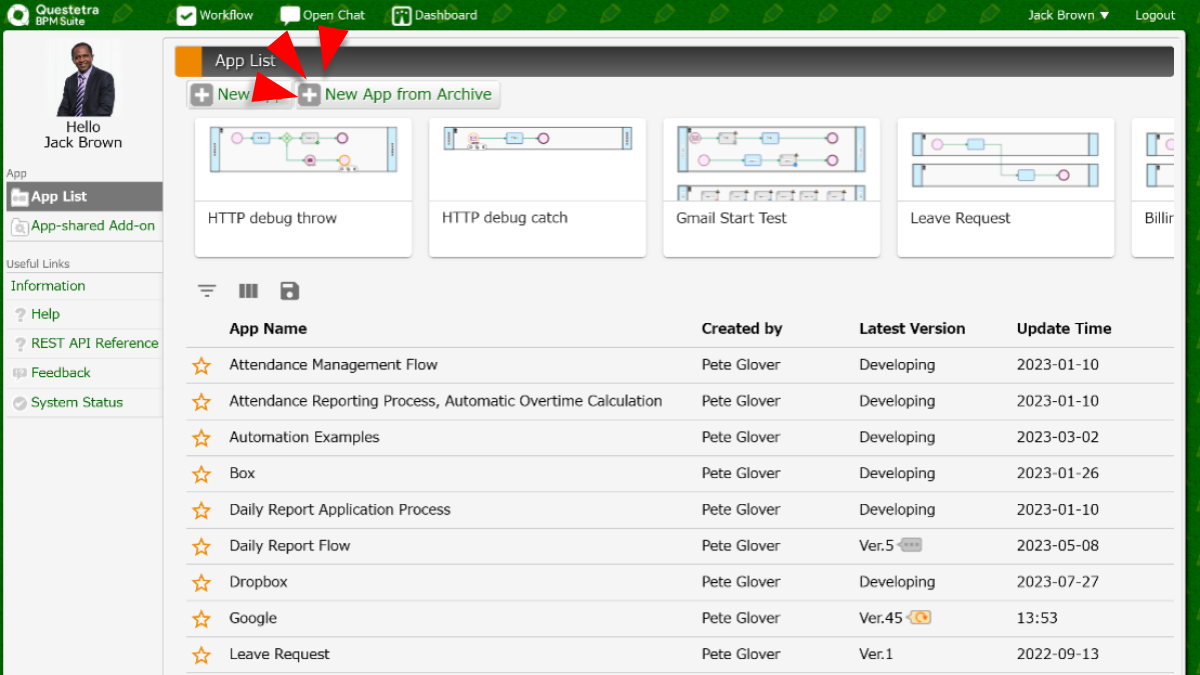Expand the Jack Brown user dropdown
1200x675 pixels.
click(1068, 15)
